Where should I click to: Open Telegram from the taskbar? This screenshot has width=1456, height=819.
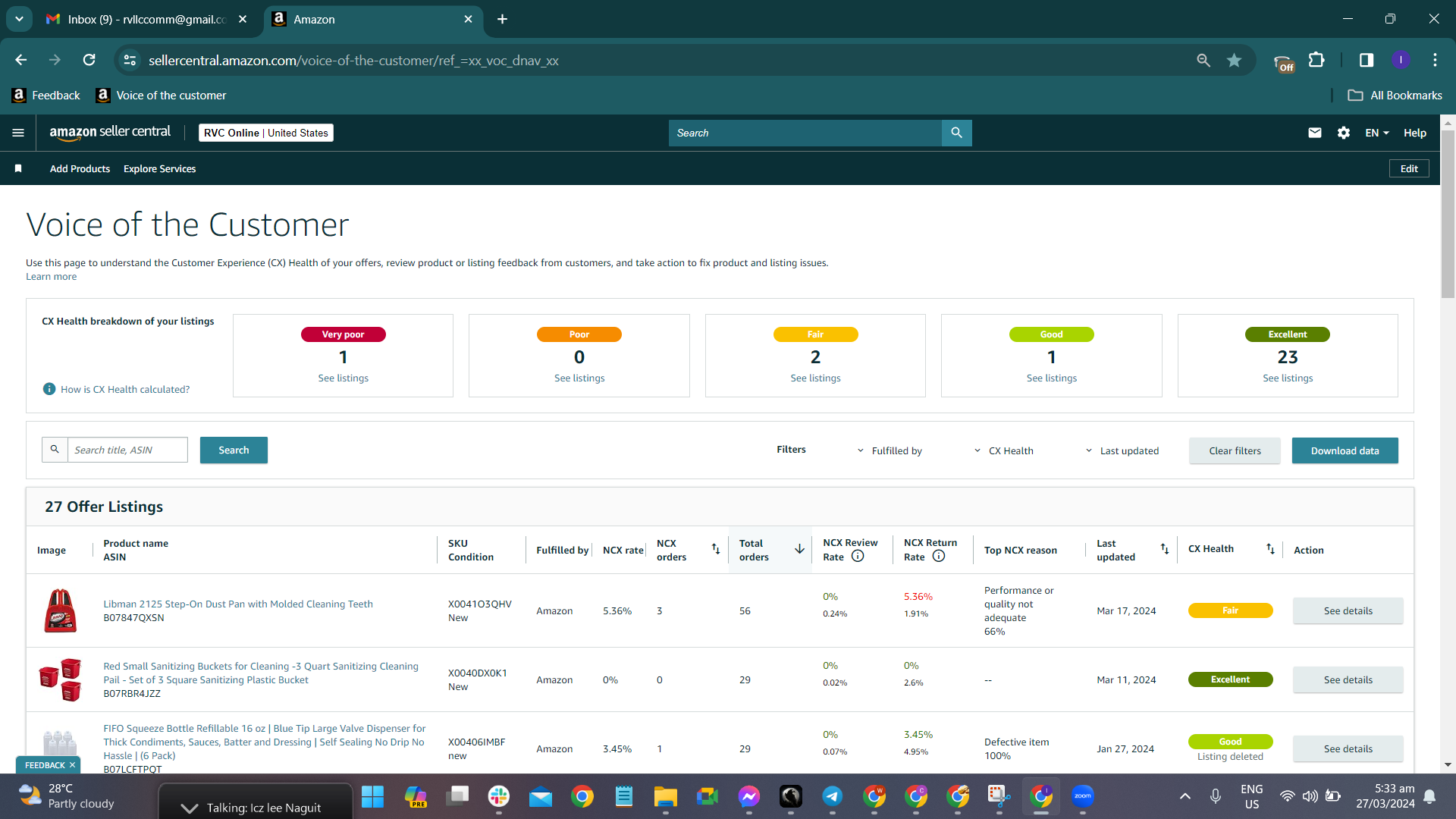833,795
